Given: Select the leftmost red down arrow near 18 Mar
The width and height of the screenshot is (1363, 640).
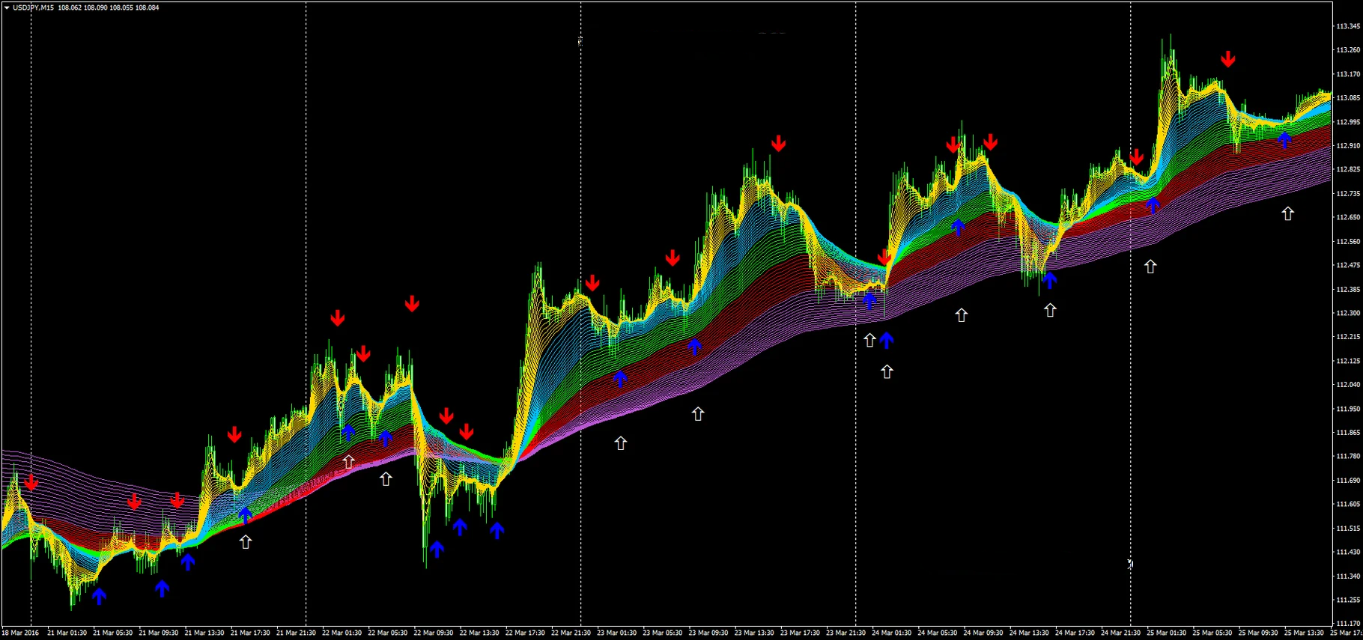Looking at the screenshot, I should pyautogui.click(x=30, y=483).
